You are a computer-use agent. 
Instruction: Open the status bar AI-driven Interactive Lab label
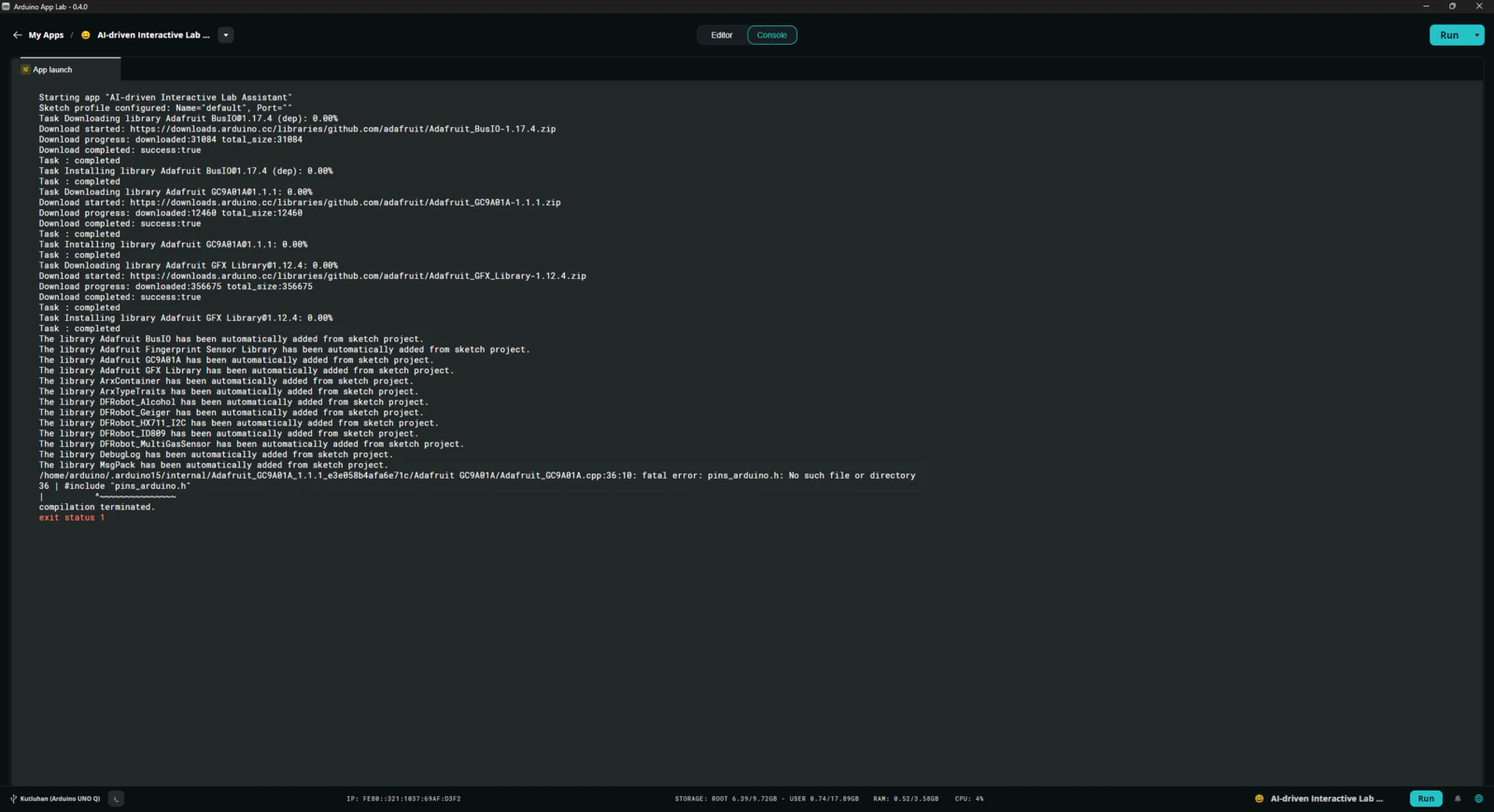[x=1327, y=799]
